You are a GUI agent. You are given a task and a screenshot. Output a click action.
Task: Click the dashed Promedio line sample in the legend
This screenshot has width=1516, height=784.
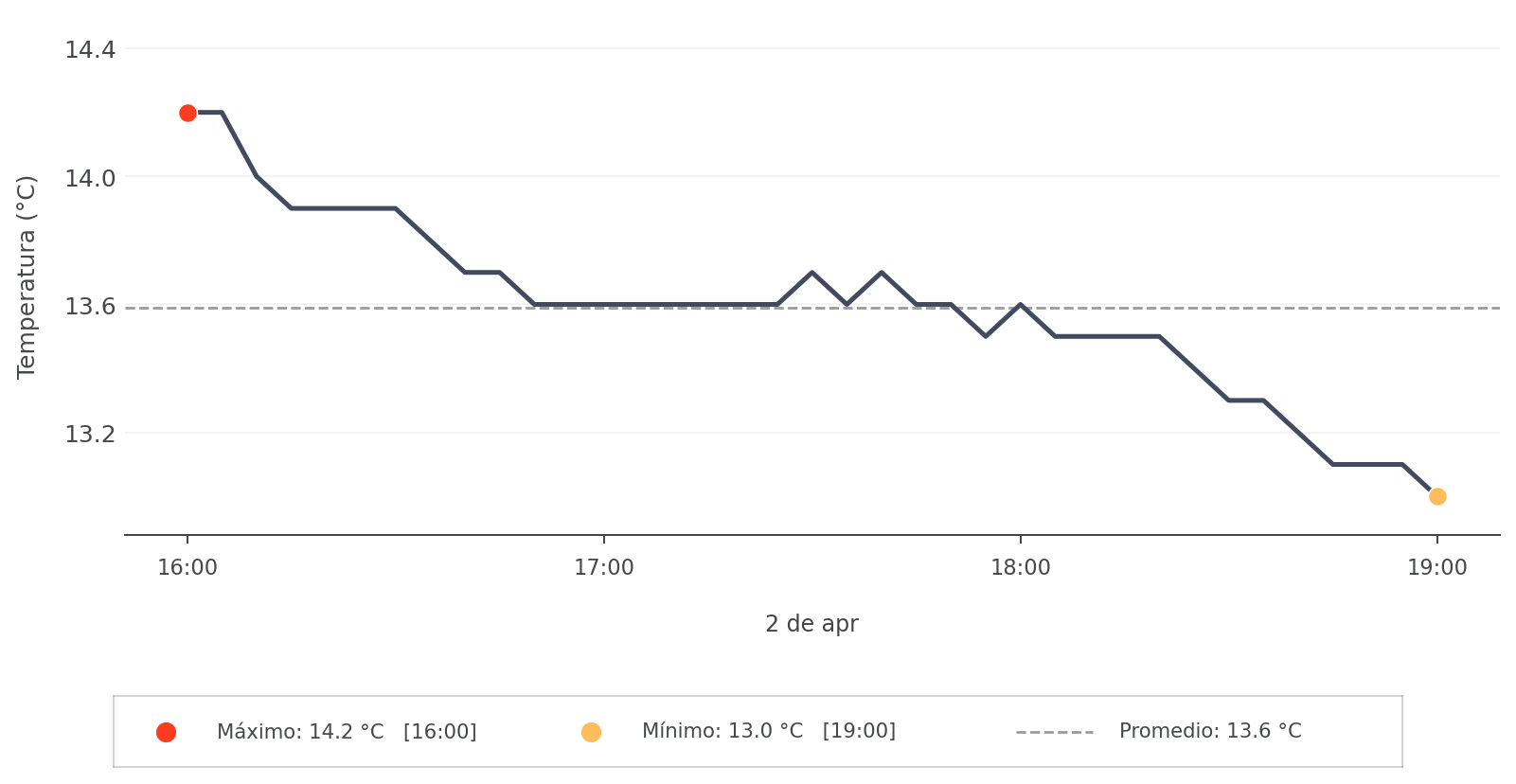pos(1054,732)
